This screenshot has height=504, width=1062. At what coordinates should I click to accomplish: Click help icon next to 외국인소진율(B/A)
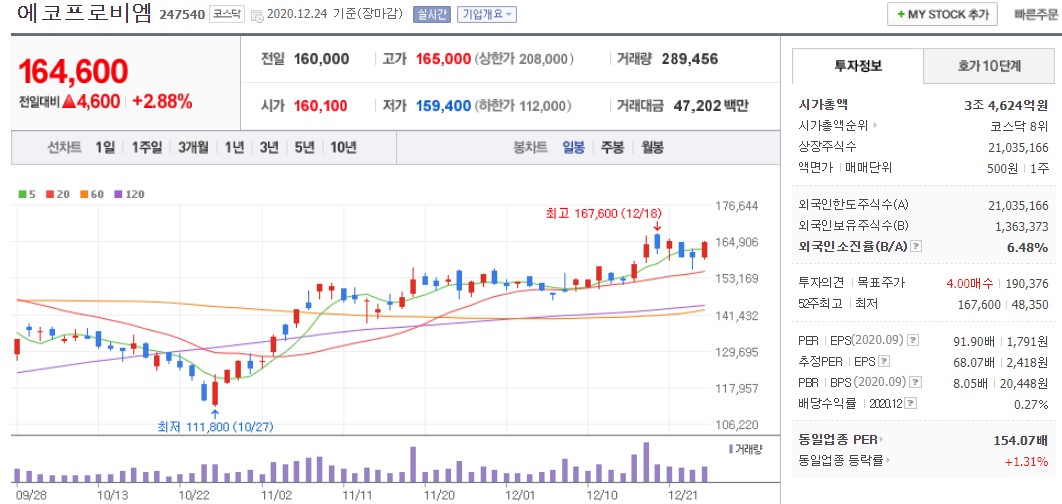(x=916, y=247)
